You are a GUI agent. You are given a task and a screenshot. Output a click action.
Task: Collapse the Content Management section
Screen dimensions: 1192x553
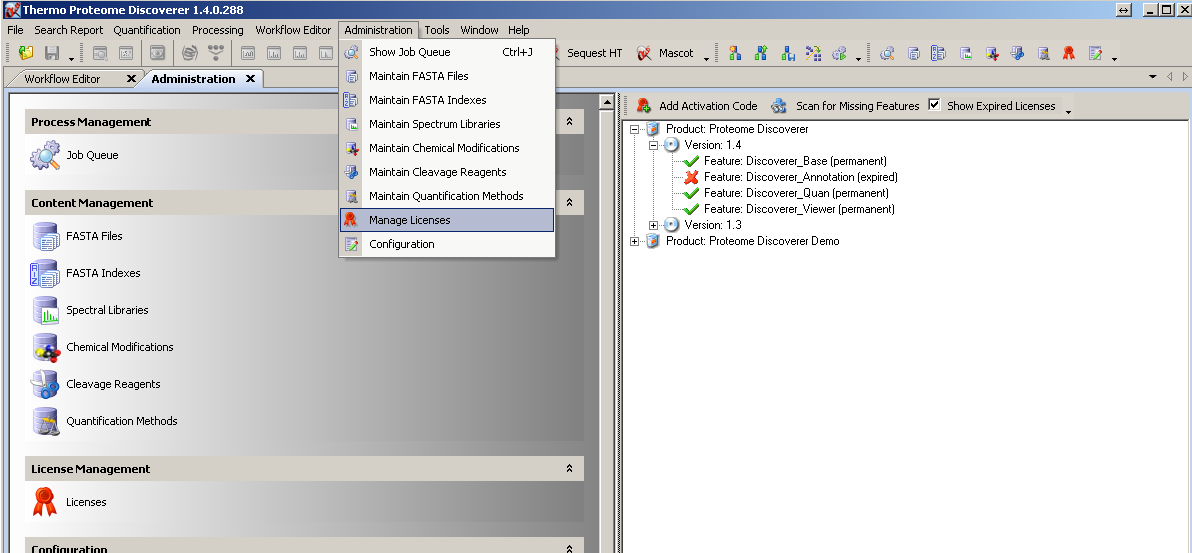tap(569, 202)
